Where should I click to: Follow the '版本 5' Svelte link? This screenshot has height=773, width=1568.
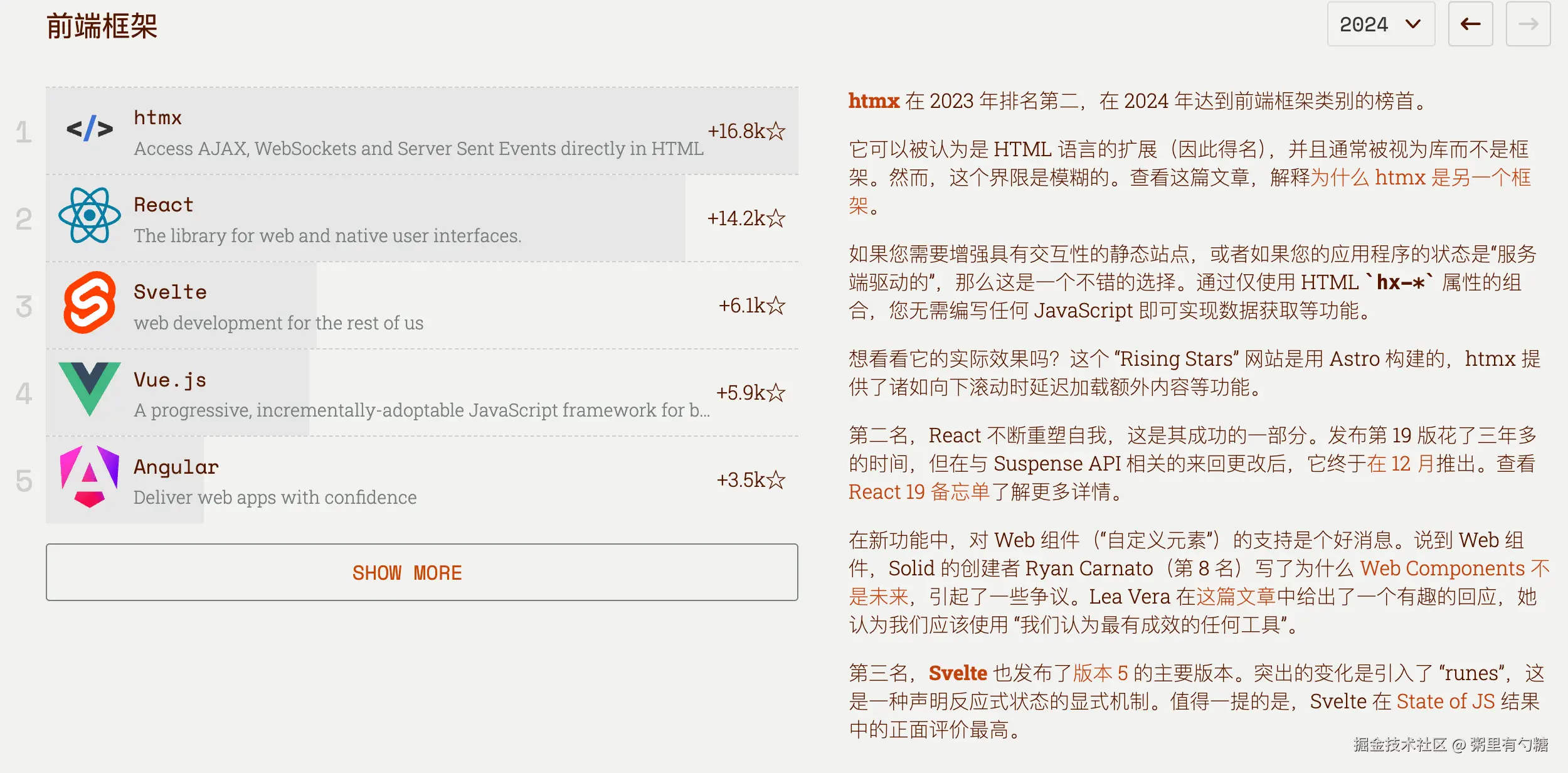tap(1100, 673)
